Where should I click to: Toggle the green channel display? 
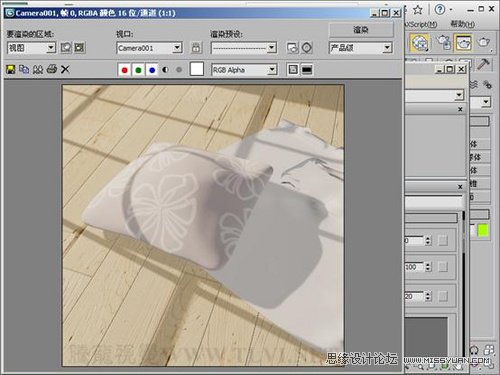[138, 70]
